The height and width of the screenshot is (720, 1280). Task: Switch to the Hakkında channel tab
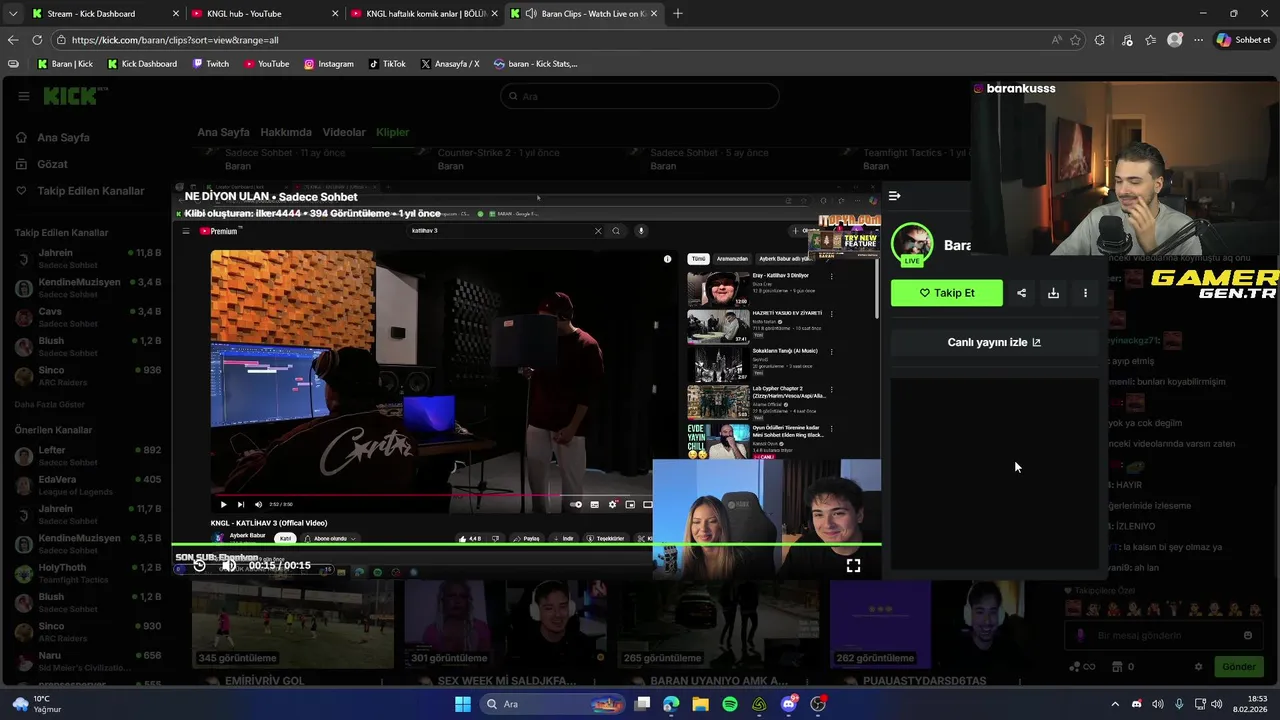point(286,132)
